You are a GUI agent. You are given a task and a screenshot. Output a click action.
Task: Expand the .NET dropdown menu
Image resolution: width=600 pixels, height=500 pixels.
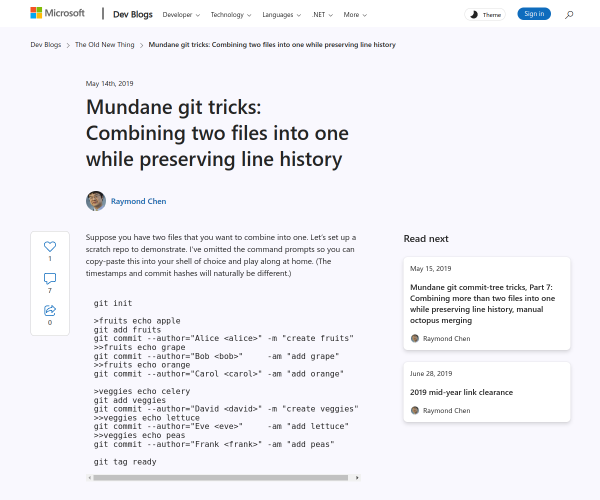[x=322, y=15]
